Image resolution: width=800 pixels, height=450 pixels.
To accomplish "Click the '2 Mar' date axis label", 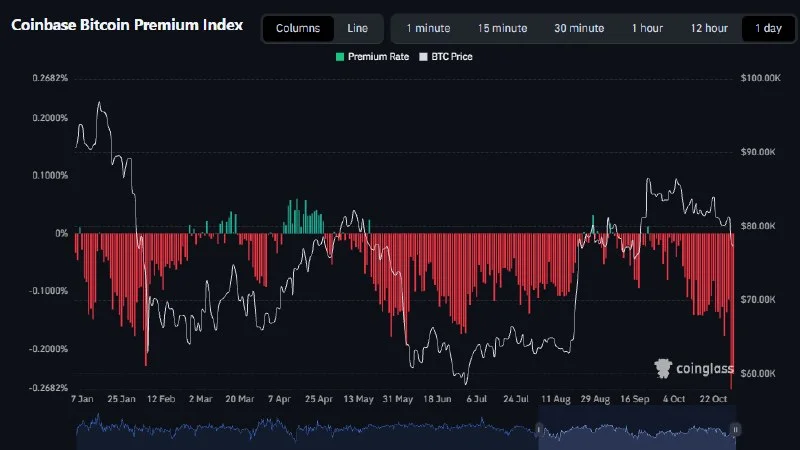I will (201, 398).
